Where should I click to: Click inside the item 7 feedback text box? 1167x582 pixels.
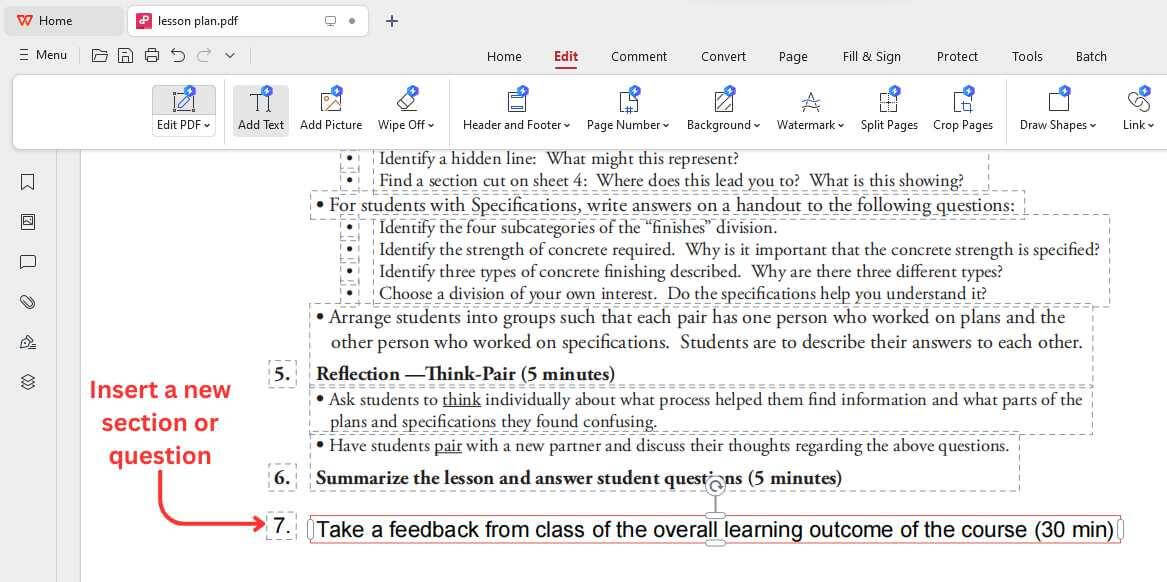click(x=715, y=530)
